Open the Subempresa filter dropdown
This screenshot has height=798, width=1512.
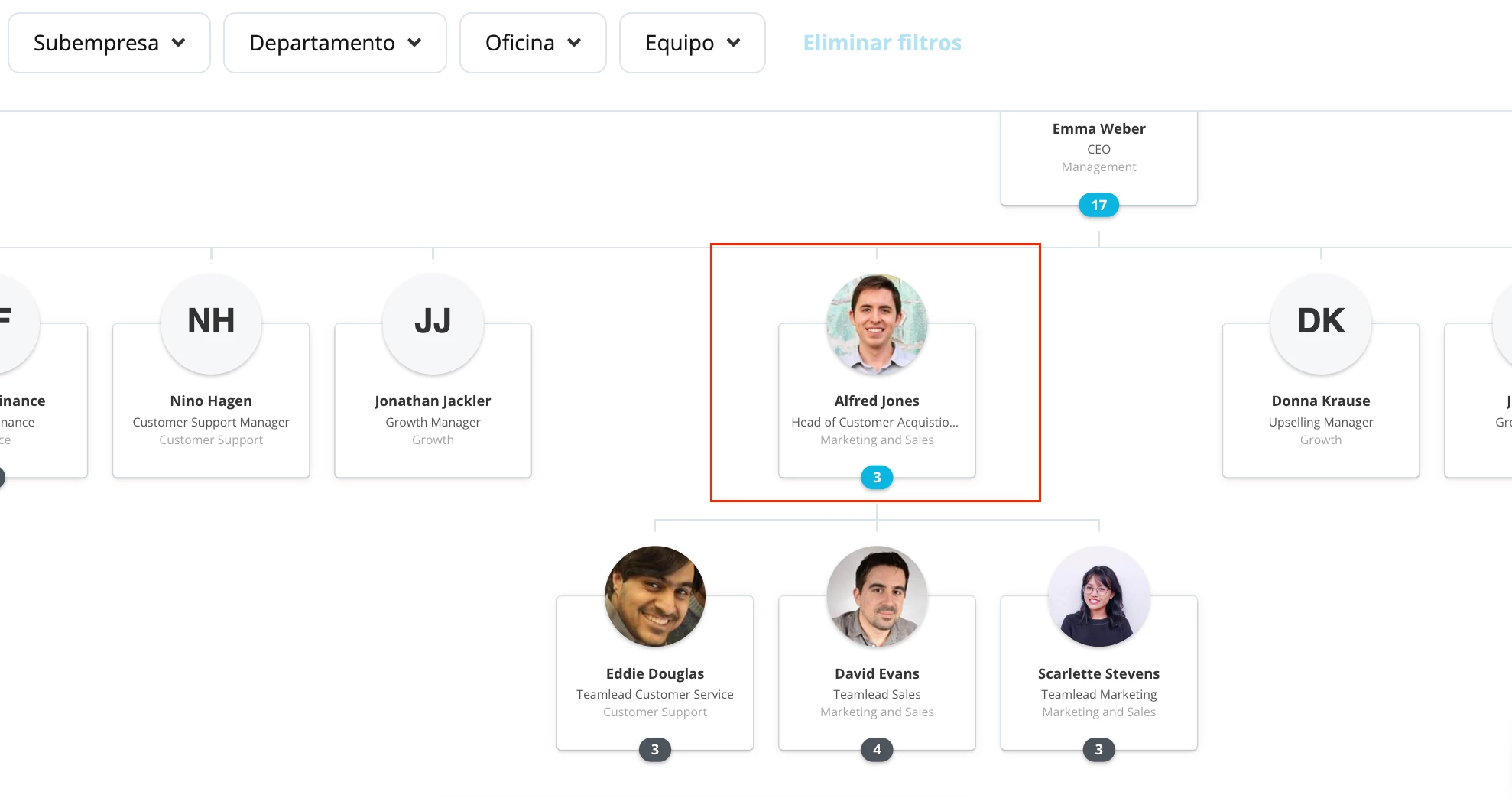click(109, 43)
